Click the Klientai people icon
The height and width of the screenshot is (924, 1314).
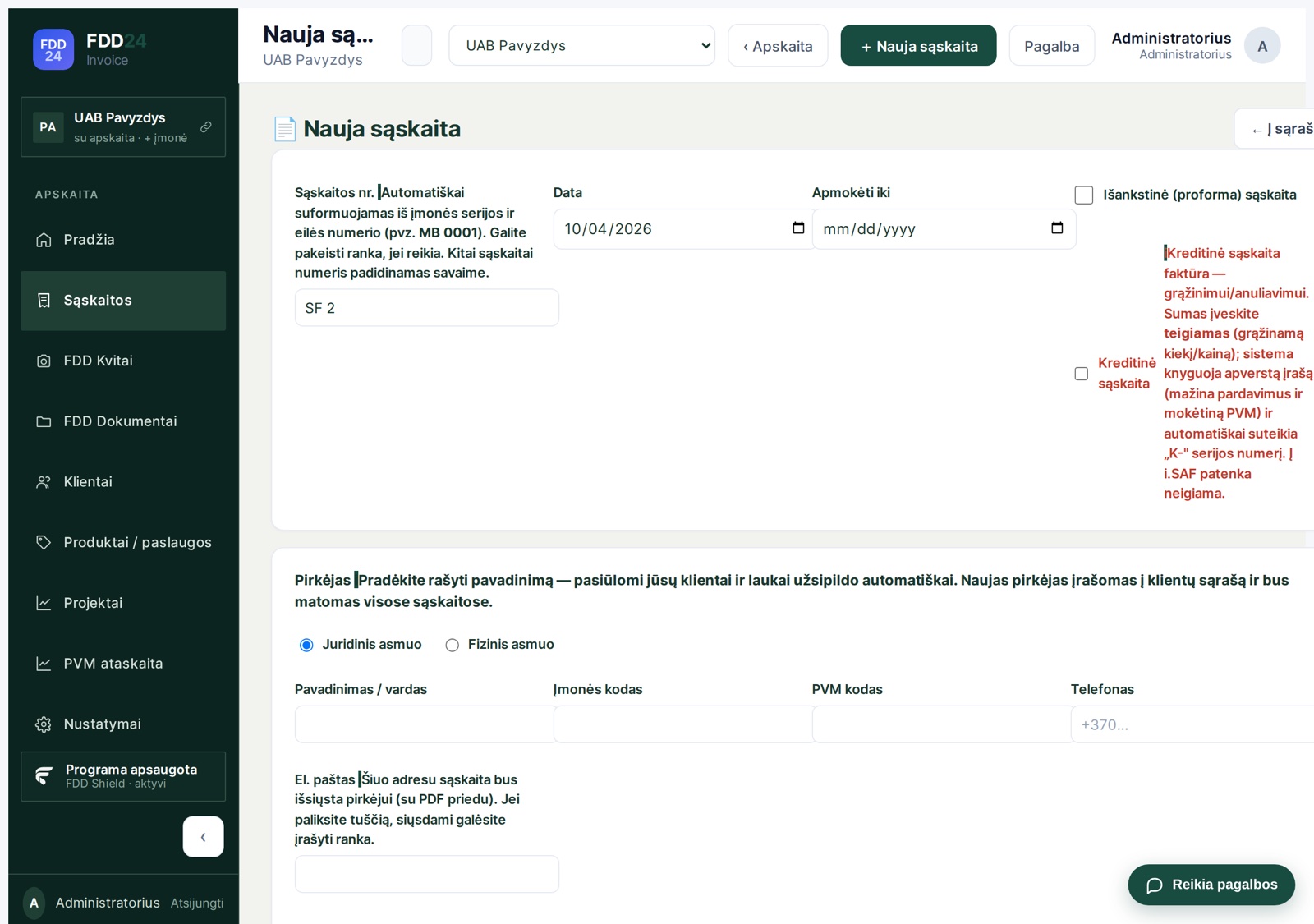44,482
